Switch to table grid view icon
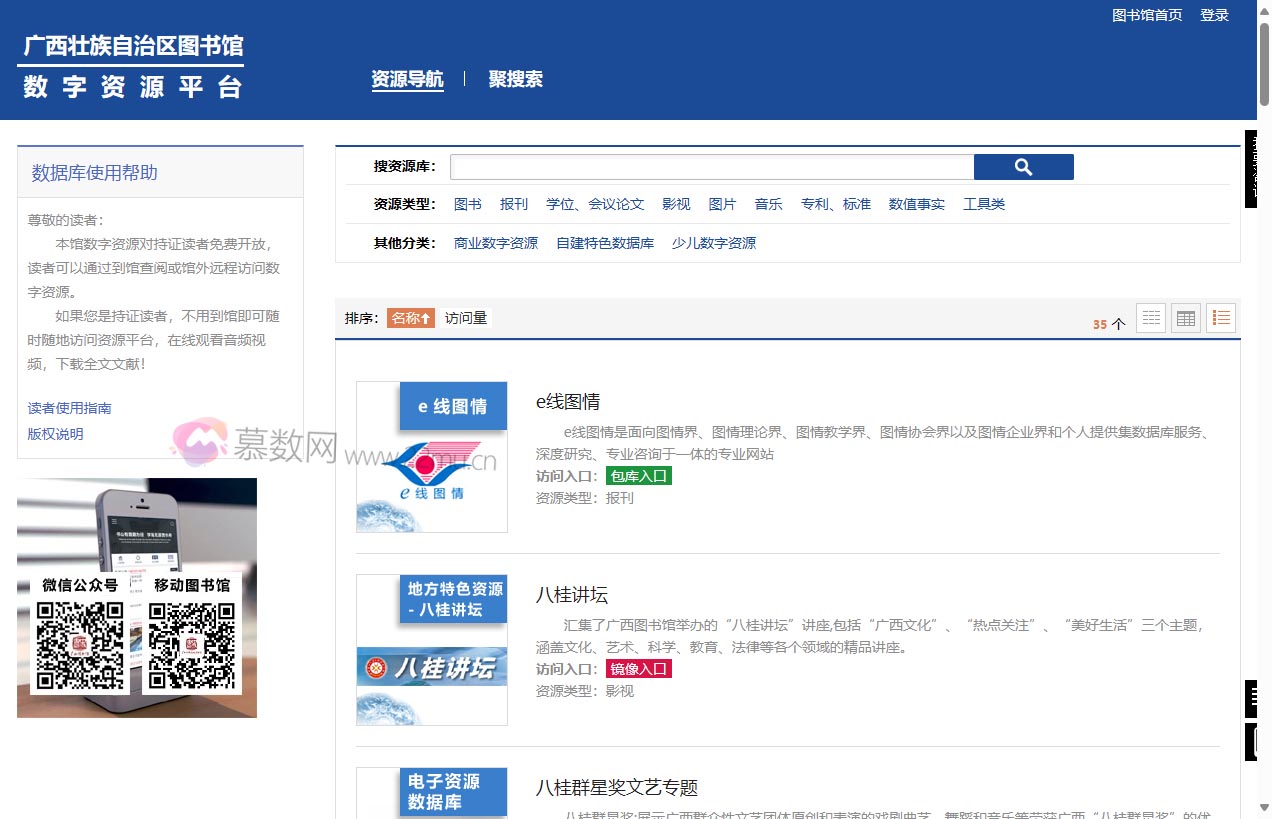The image size is (1272, 819). (1185, 317)
